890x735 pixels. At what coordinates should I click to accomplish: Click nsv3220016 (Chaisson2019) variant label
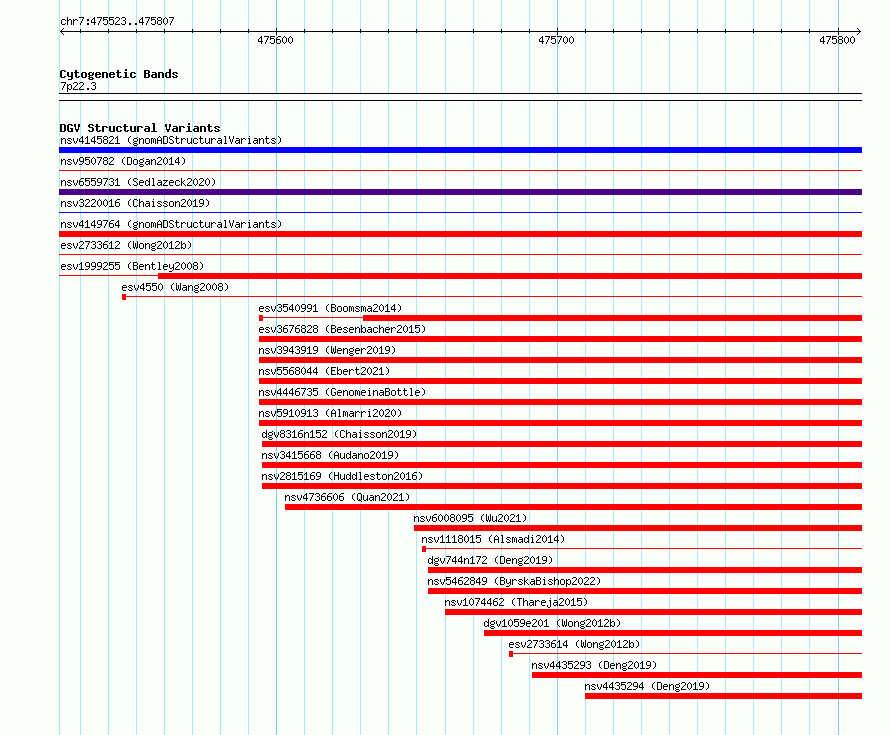click(135, 203)
